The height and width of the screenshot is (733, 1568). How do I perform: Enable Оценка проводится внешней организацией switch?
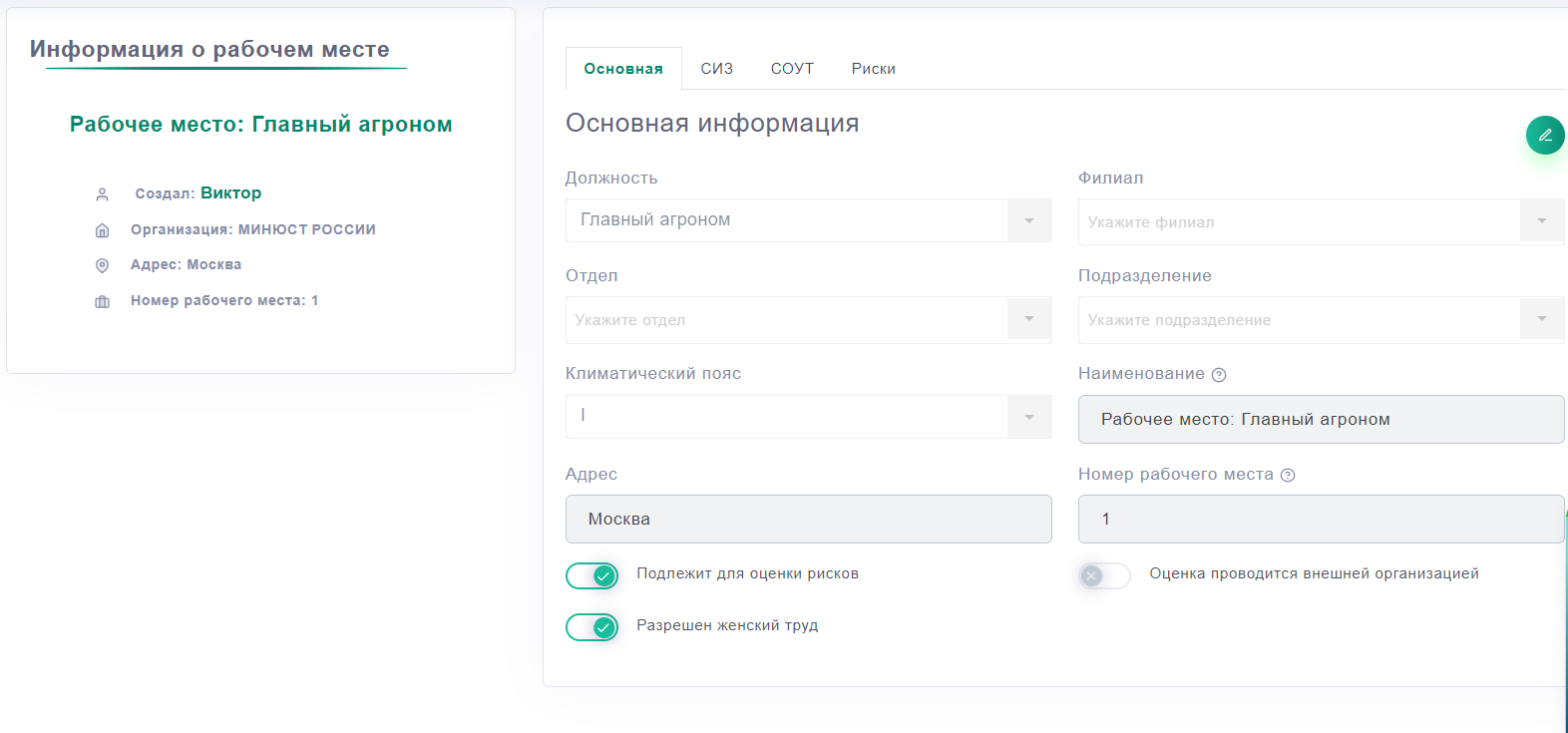[1104, 575]
